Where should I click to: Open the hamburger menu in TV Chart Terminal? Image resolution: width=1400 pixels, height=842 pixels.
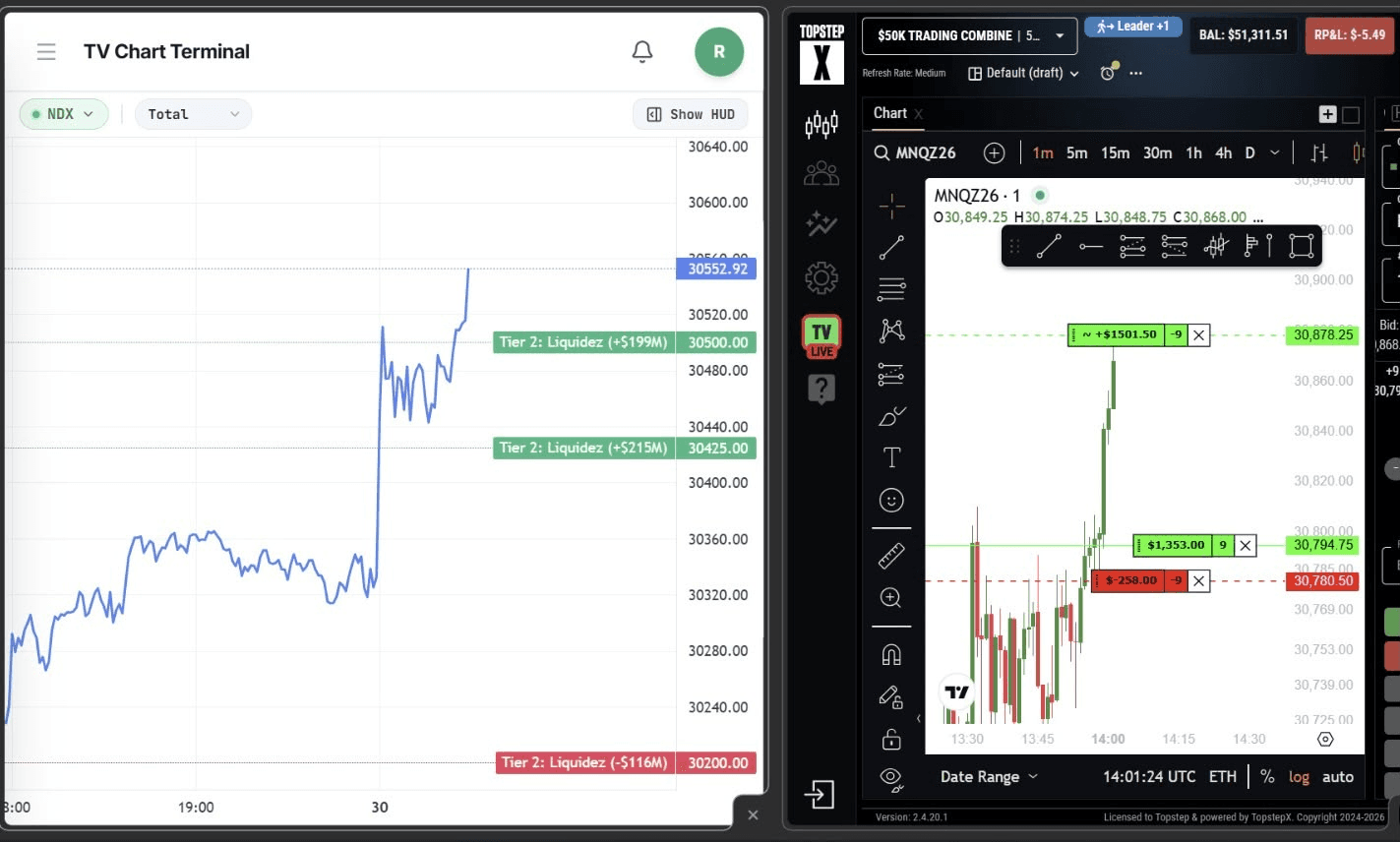tap(46, 51)
